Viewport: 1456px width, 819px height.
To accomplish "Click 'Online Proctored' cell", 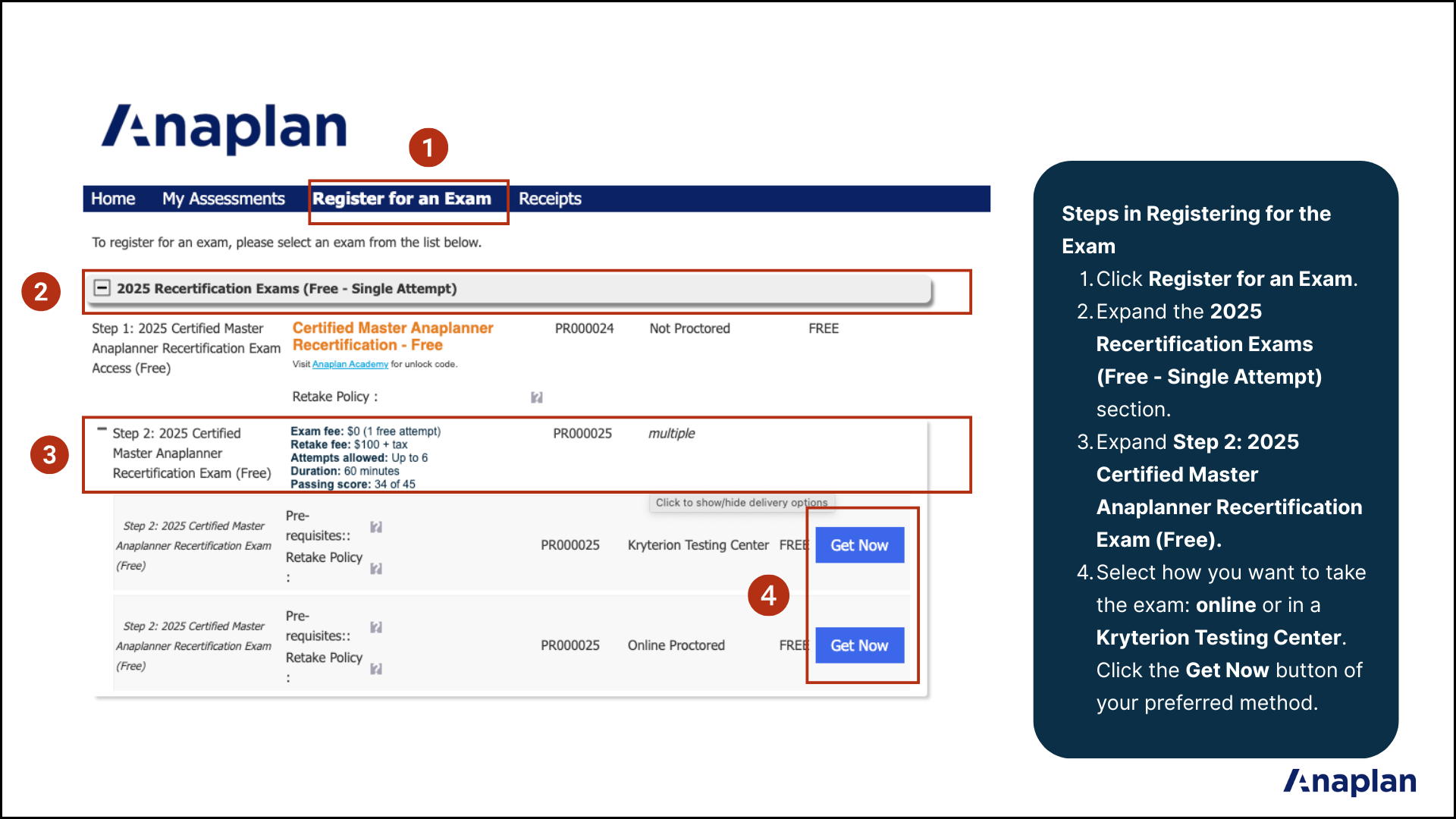I will click(676, 645).
